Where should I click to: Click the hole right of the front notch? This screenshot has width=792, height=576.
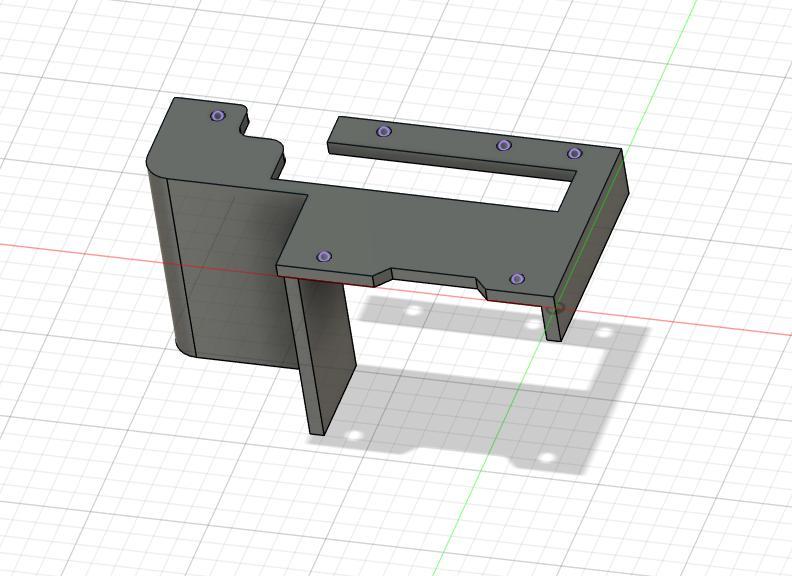click(517, 279)
